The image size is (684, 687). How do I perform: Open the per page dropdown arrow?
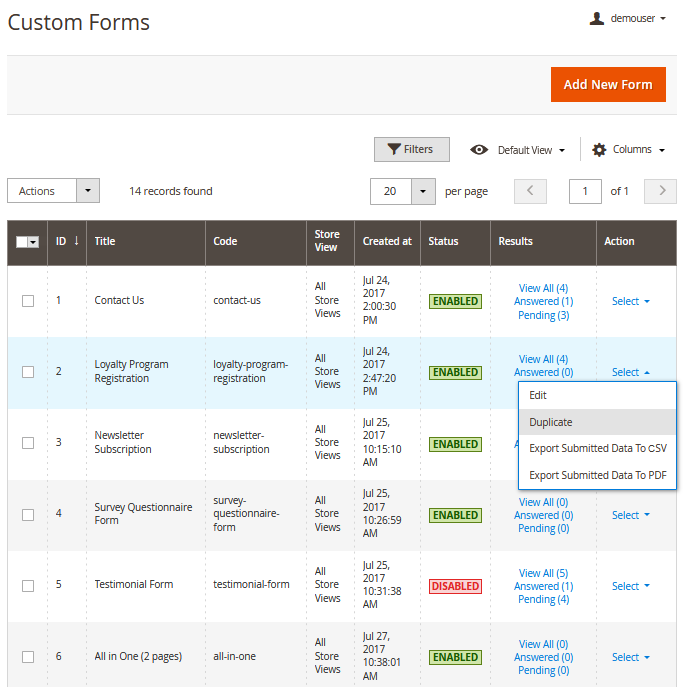[x=424, y=191]
